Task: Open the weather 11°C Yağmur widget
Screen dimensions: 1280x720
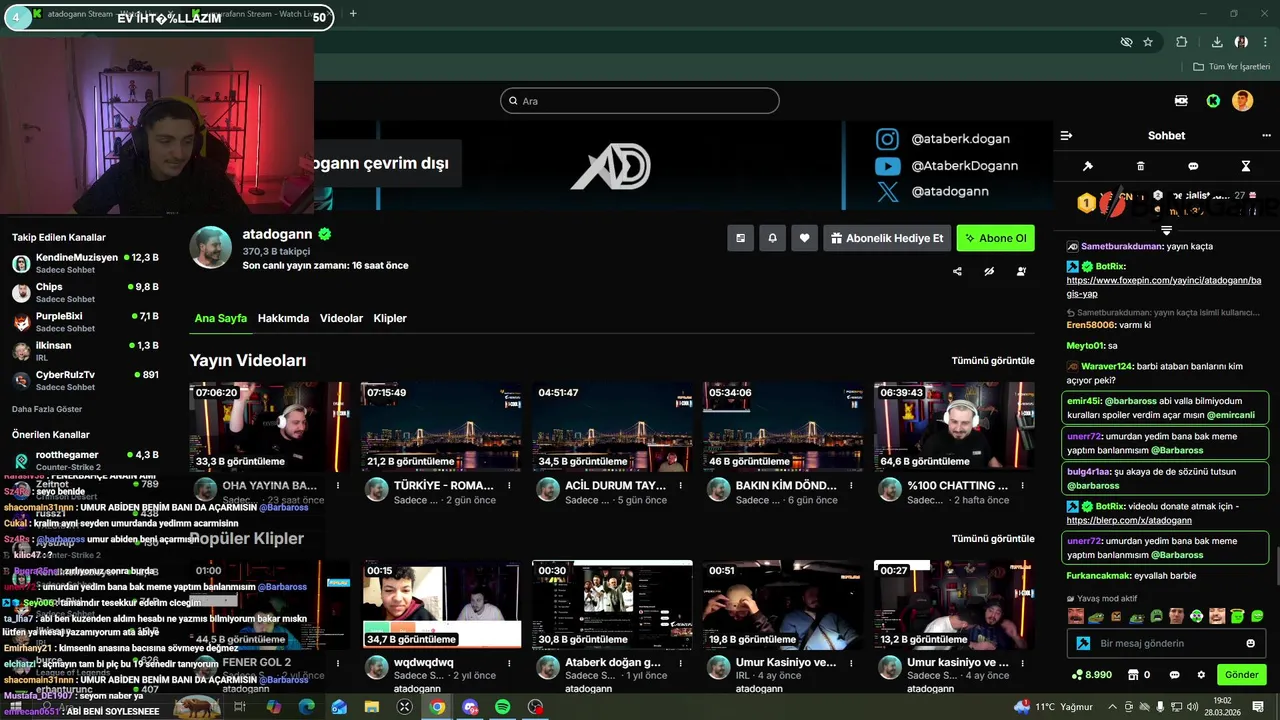Action: pyautogui.click(x=1052, y=707)
